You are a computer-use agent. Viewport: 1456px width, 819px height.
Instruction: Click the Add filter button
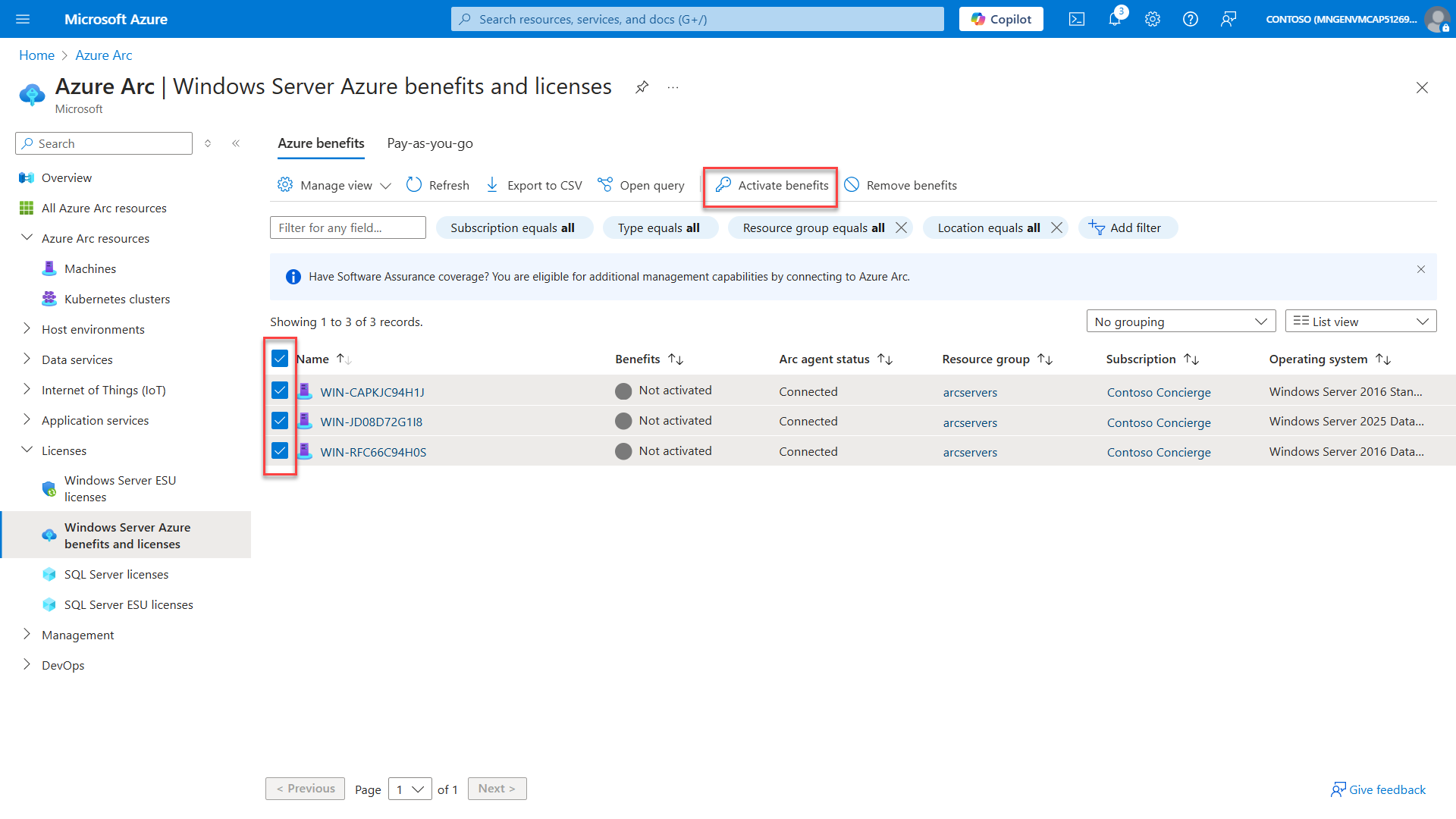click(1128, 227)
